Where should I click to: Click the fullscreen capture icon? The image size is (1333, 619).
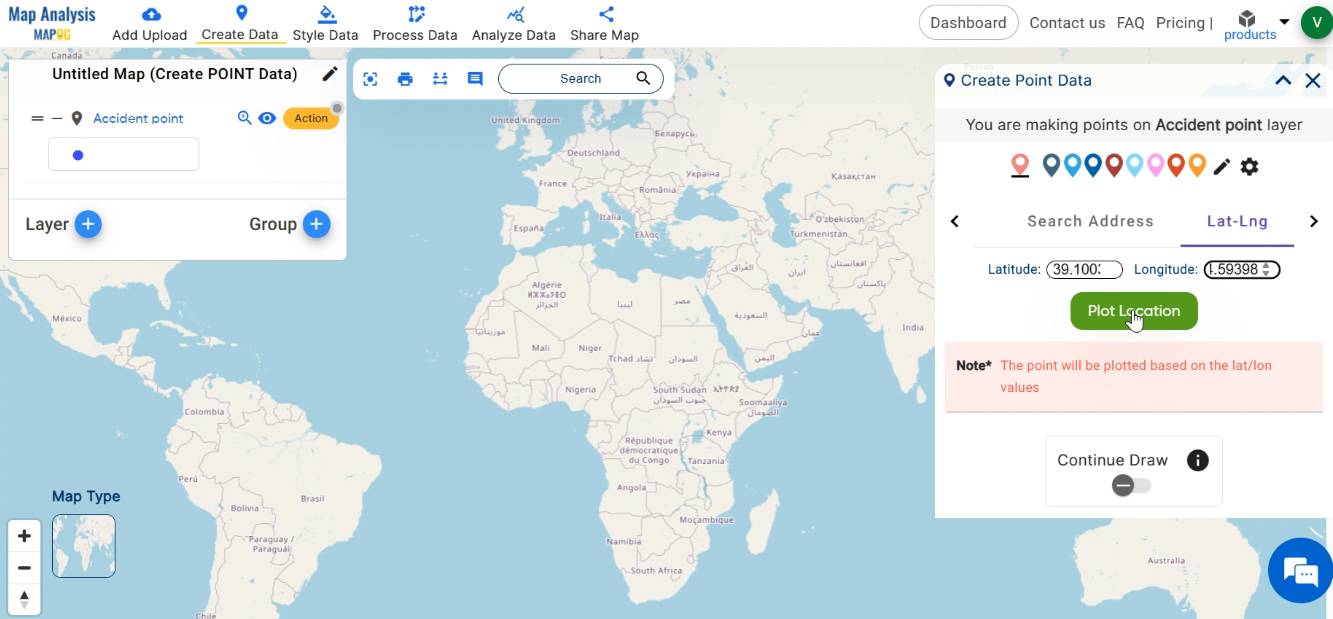370,78
